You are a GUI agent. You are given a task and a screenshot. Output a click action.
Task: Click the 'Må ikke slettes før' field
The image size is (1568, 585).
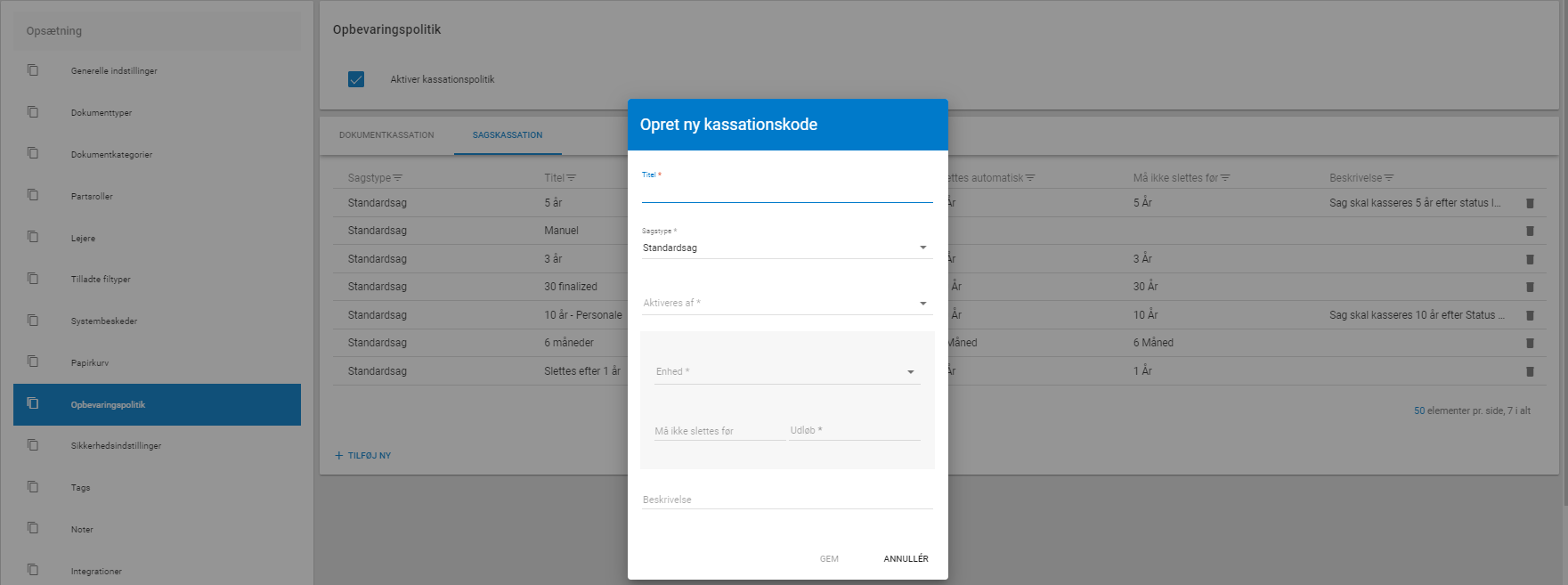[719, 431]
